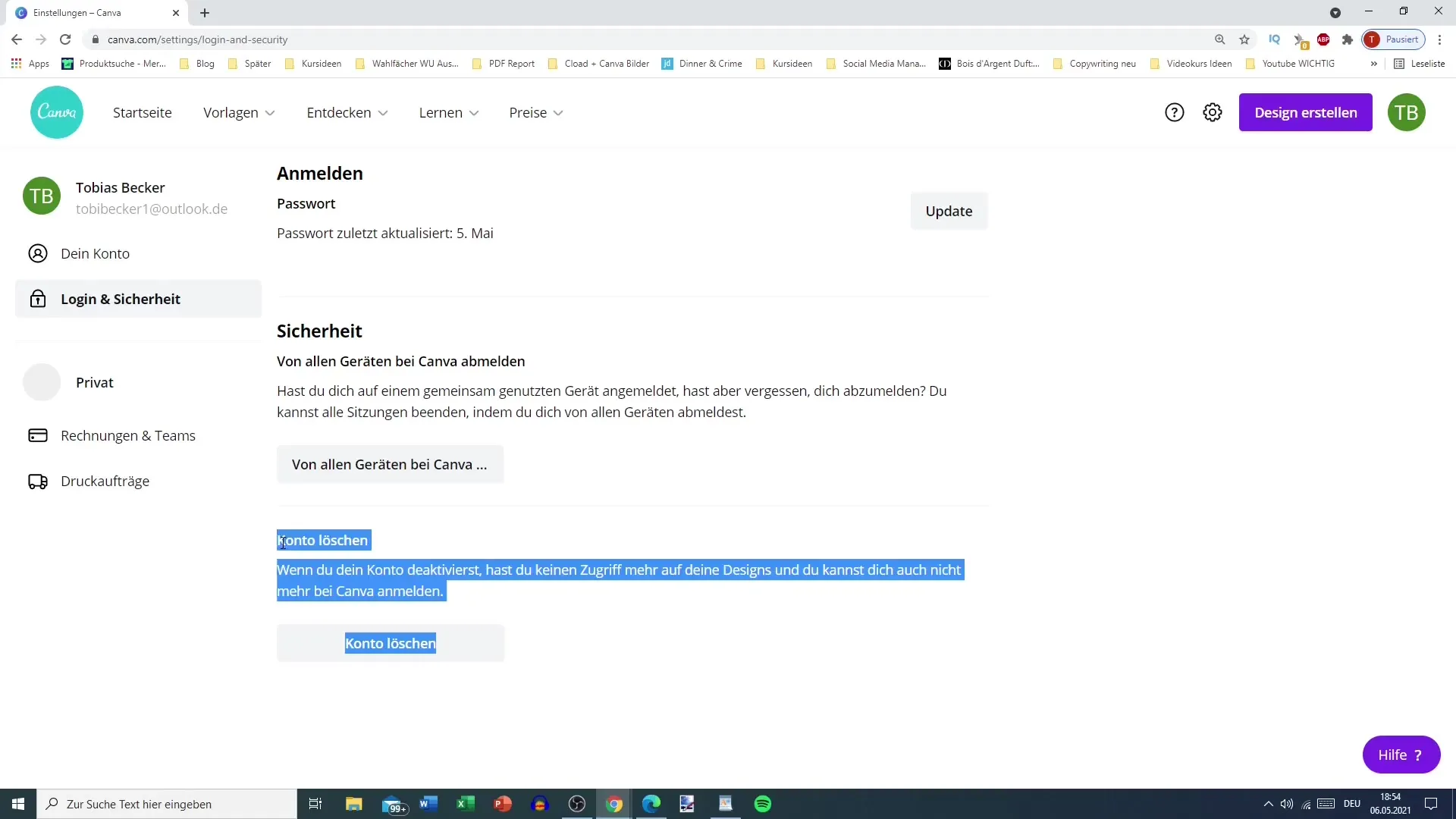Show hidden system tray icons

1268,804
